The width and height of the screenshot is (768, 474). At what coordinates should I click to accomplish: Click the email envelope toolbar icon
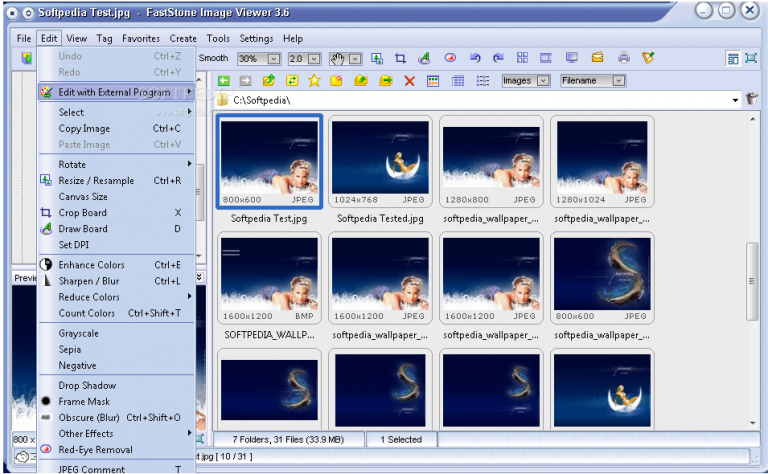[x=597, y=59]
